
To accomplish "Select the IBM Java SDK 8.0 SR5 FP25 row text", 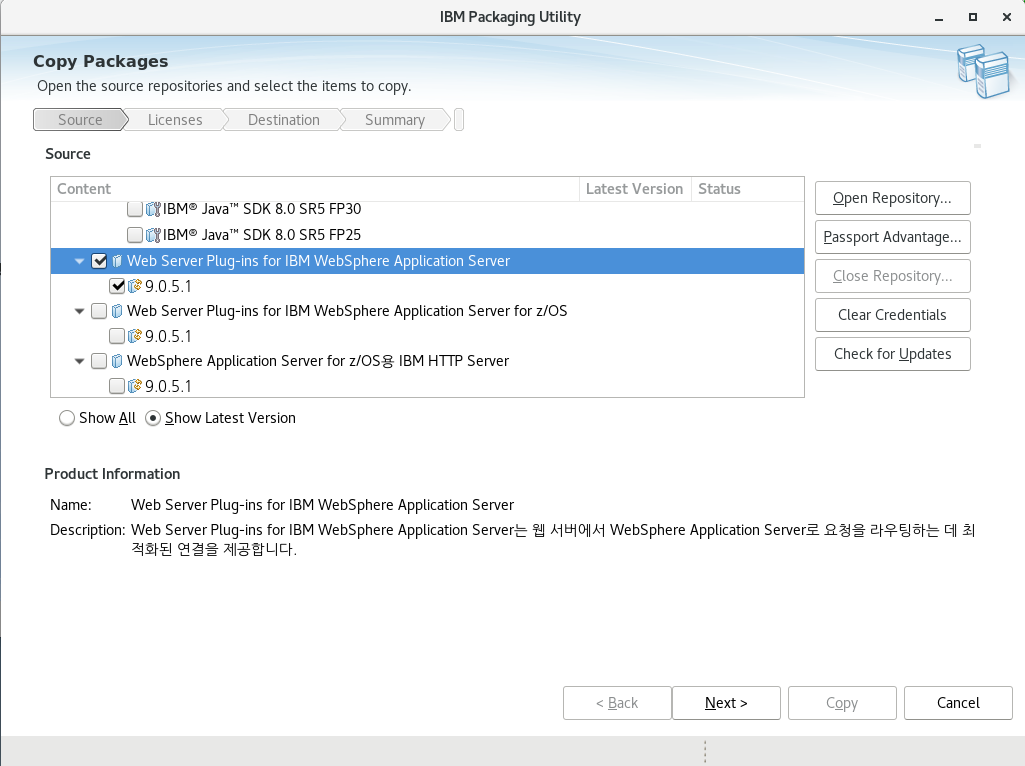I will point(261,235).
